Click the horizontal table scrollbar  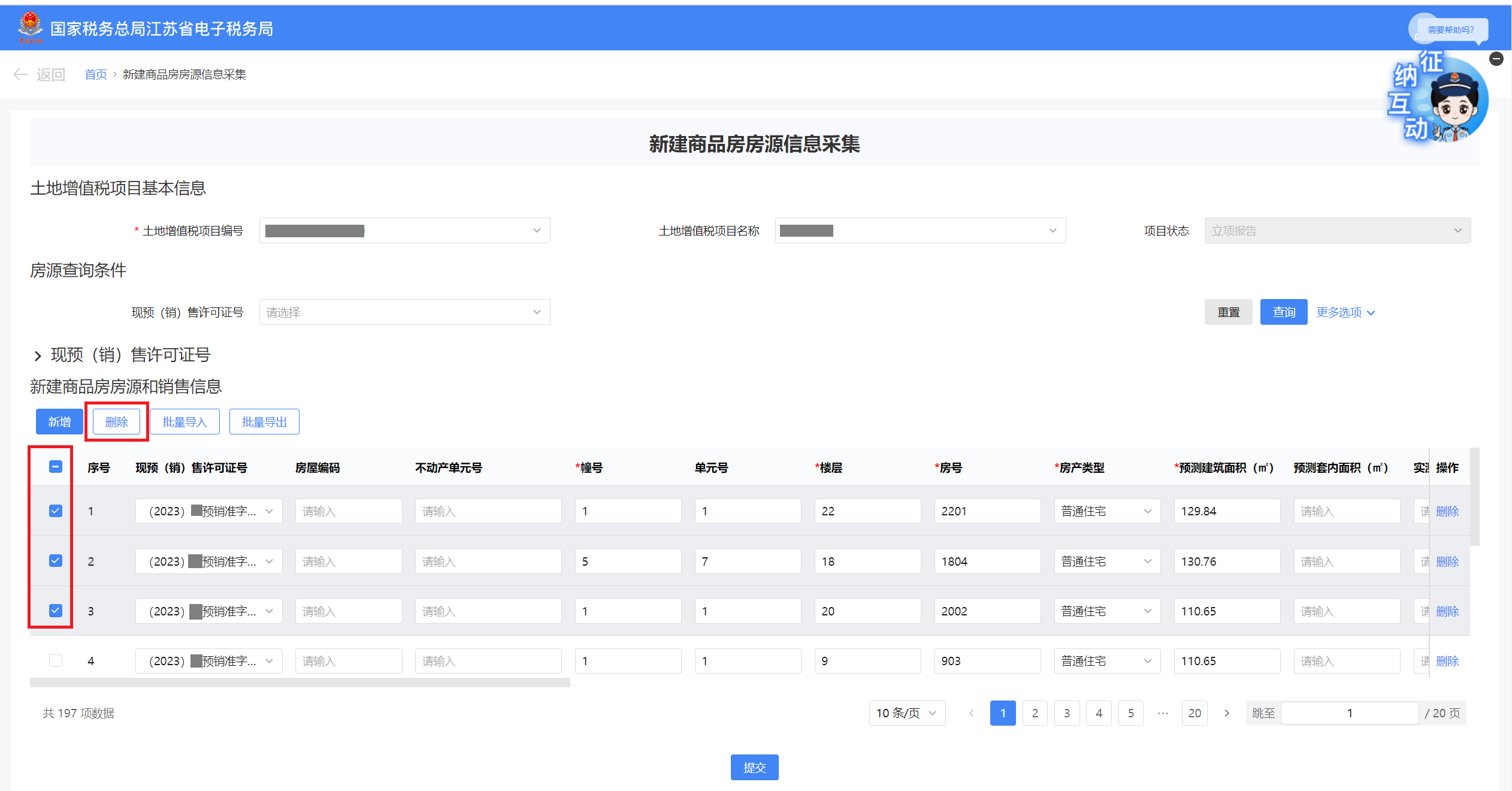(300, 683)
